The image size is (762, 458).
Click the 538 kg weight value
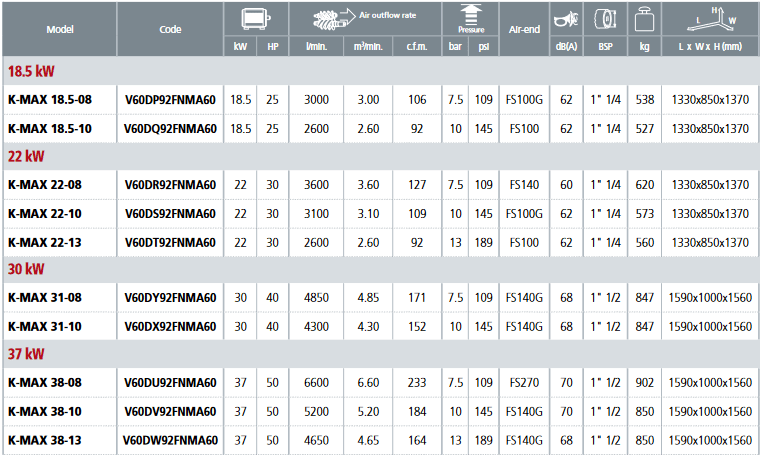click(x=644, y=100)
